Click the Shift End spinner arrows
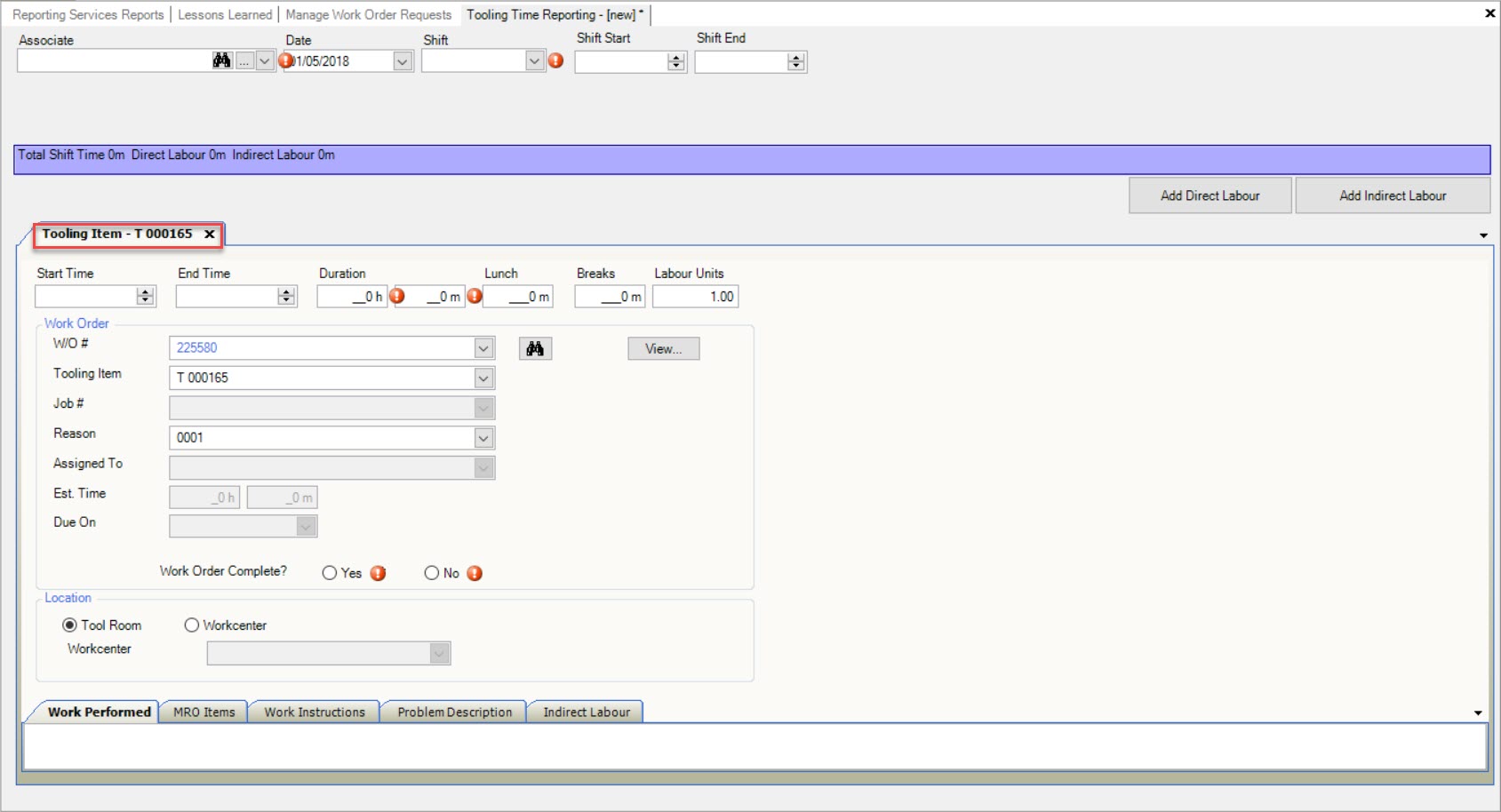The image size is (1501, 812). point(796,61)
